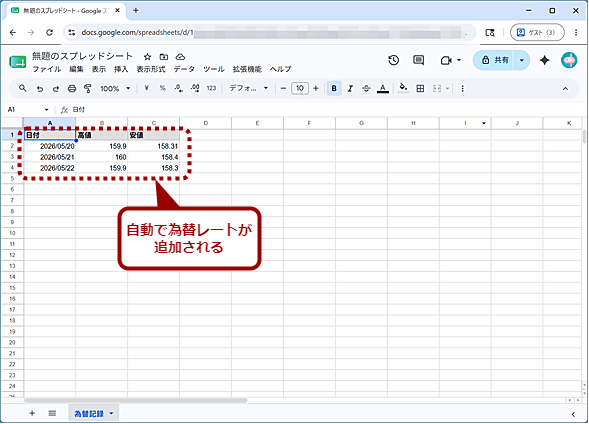589x424 pixels.
Task: Move the spreadsheet to a folder
Action: point(164,57)
